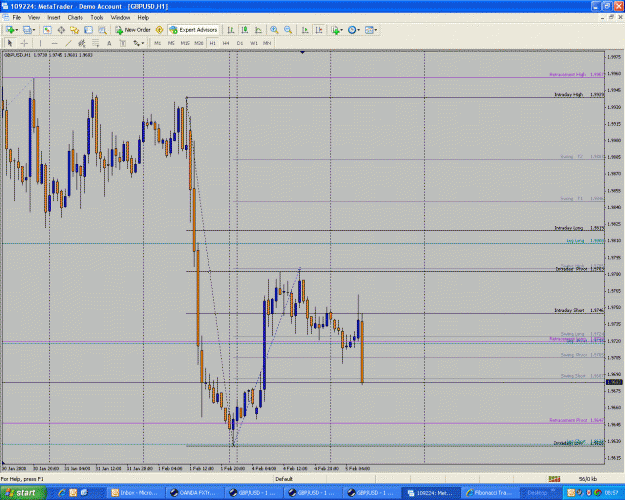
Task: Switch chart to line chart icon
Action: point(258,30)
